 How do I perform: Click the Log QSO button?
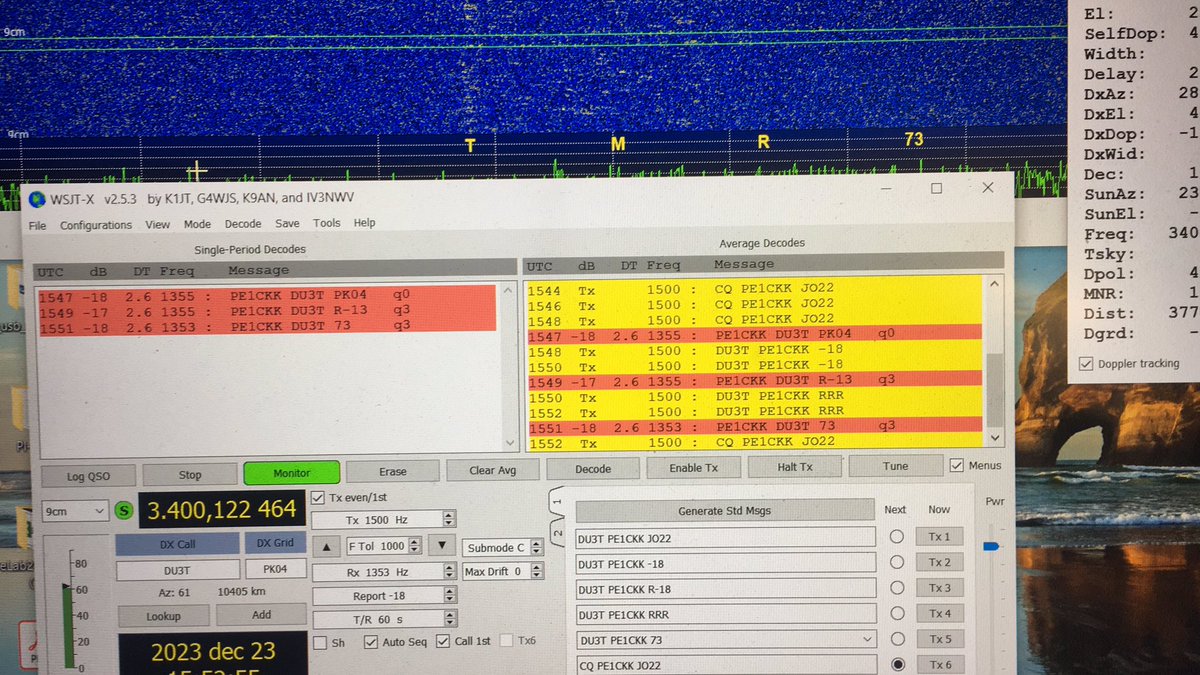[x=88, y=475]
